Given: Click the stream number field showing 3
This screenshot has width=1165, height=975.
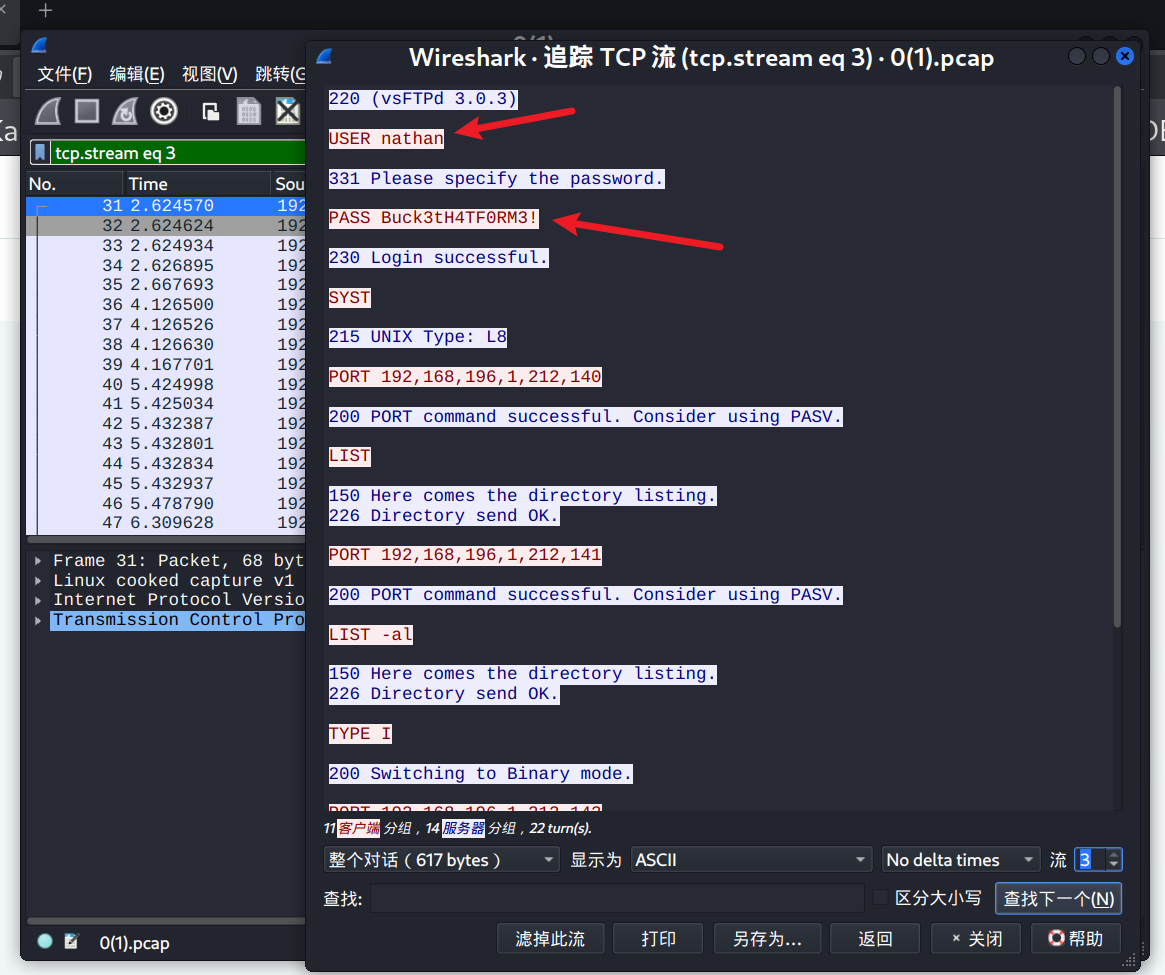Looking at the screenshot, I should 1089,860.
